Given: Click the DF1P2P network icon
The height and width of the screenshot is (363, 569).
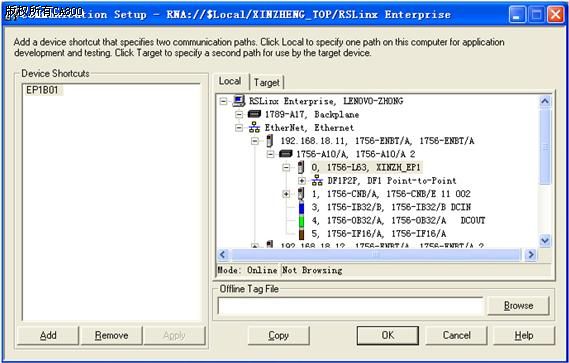Looking at the screenshot, I should pos(317,180).
